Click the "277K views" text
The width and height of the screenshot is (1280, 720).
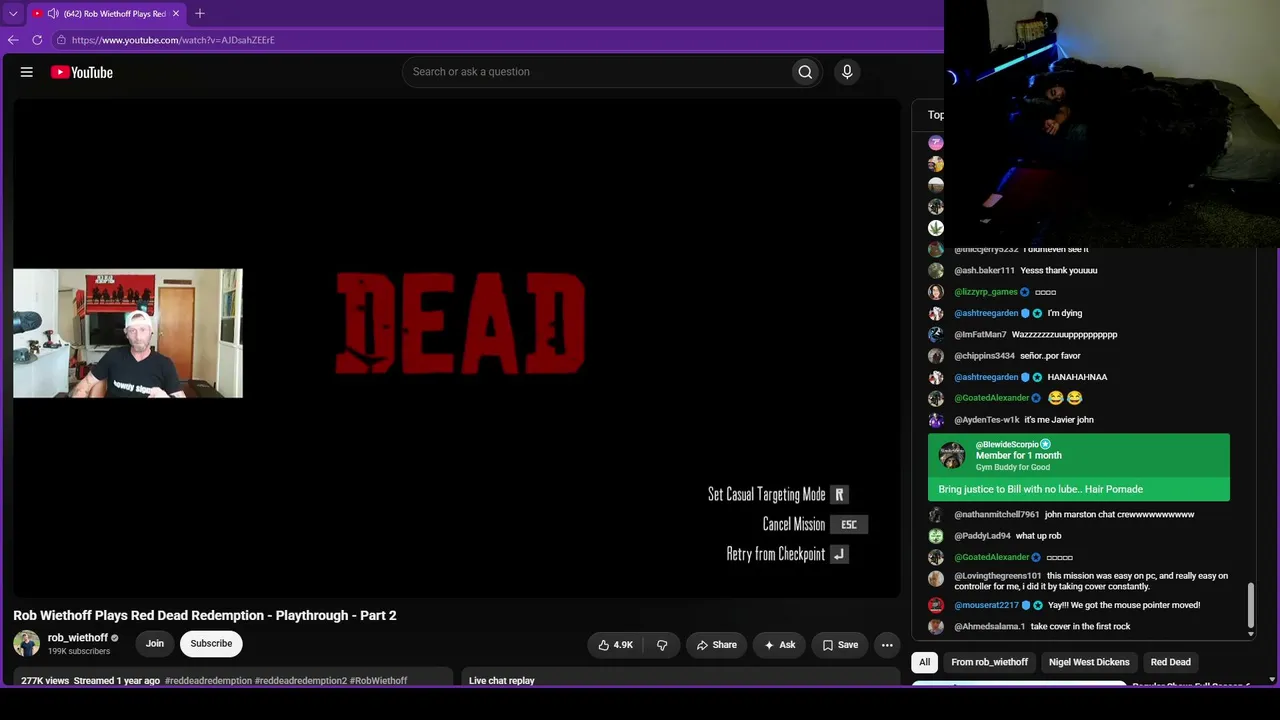coord(45,681)
